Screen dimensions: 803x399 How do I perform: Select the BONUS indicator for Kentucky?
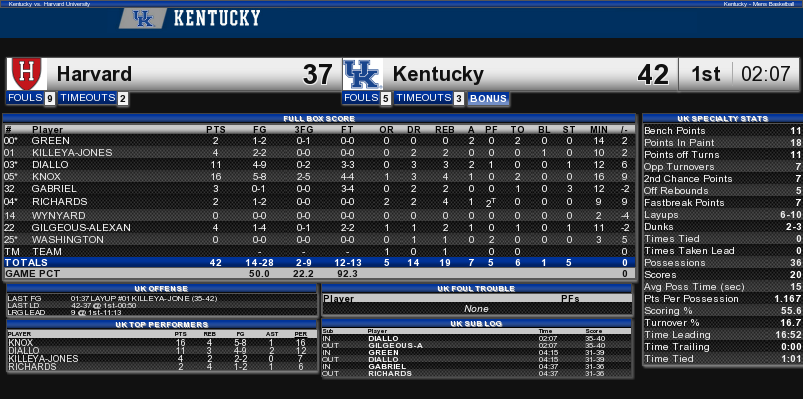point(488,99)
